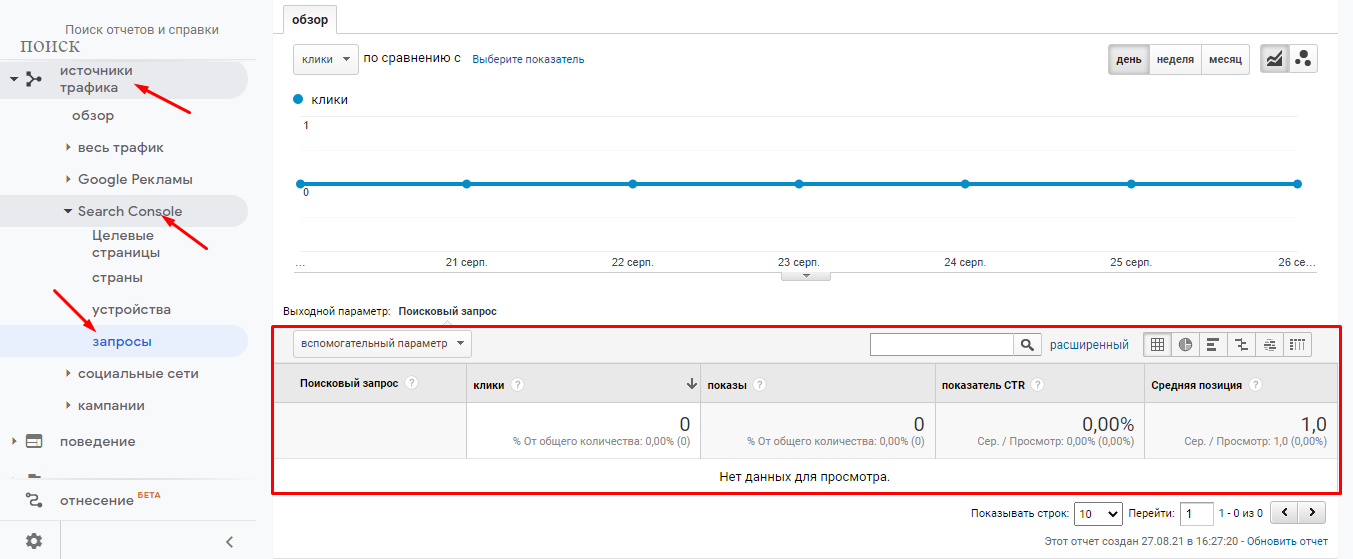This screenshot has width=1353, height=559.
Task: Click 'Выберите показатель' link
Action: [528, 60]
